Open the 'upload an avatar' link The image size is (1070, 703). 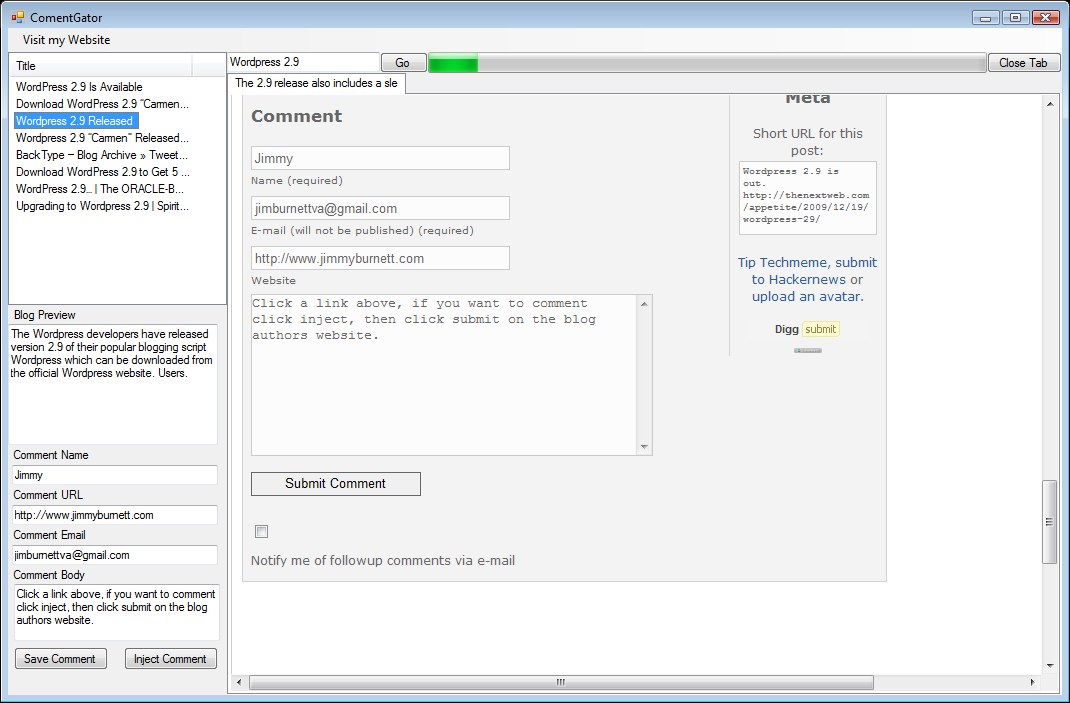[x=807, y=297]
